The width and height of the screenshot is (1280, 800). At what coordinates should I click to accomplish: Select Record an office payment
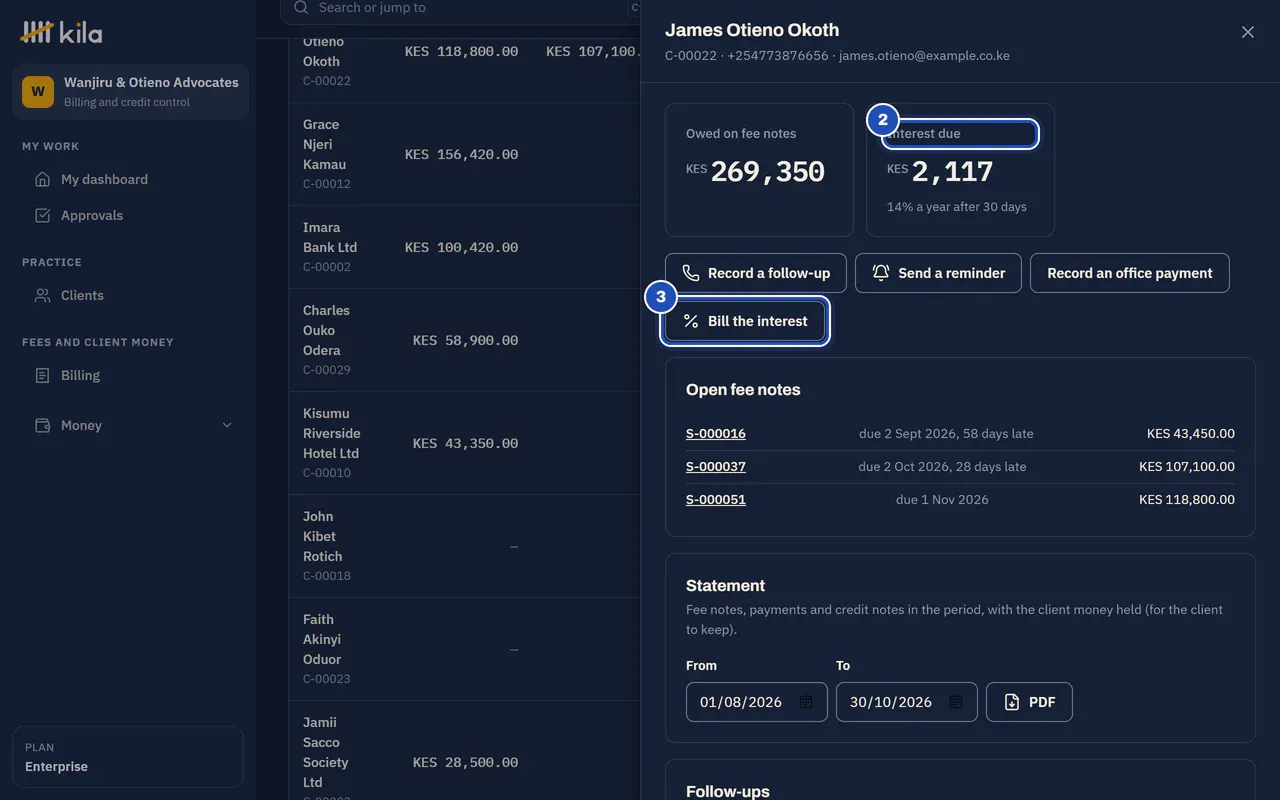1129,273
